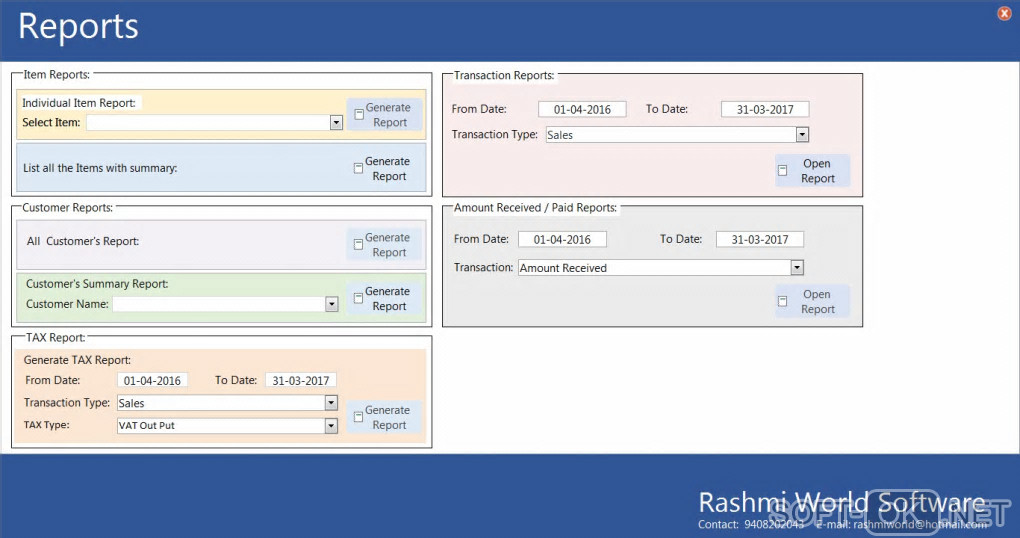The width and height of the screenshot is (1020, 538).
Task: Click the 'Transaction Reports:' group title
Action: (x=504, y=75)
